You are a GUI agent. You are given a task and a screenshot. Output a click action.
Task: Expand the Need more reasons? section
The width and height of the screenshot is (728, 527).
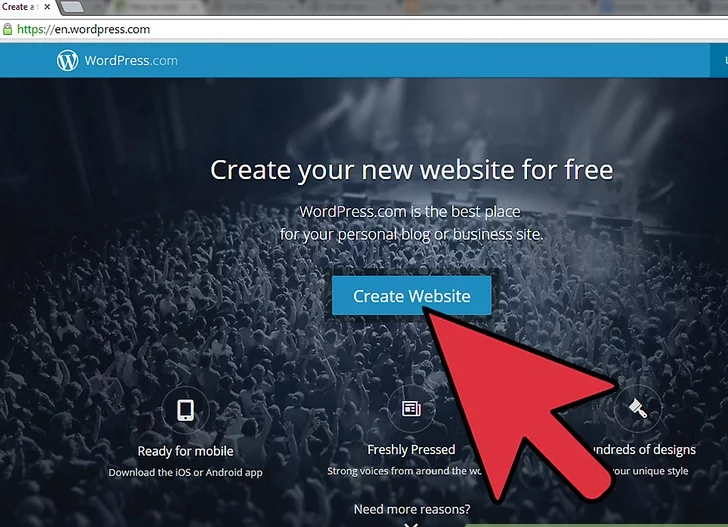[x=412, y=509]
